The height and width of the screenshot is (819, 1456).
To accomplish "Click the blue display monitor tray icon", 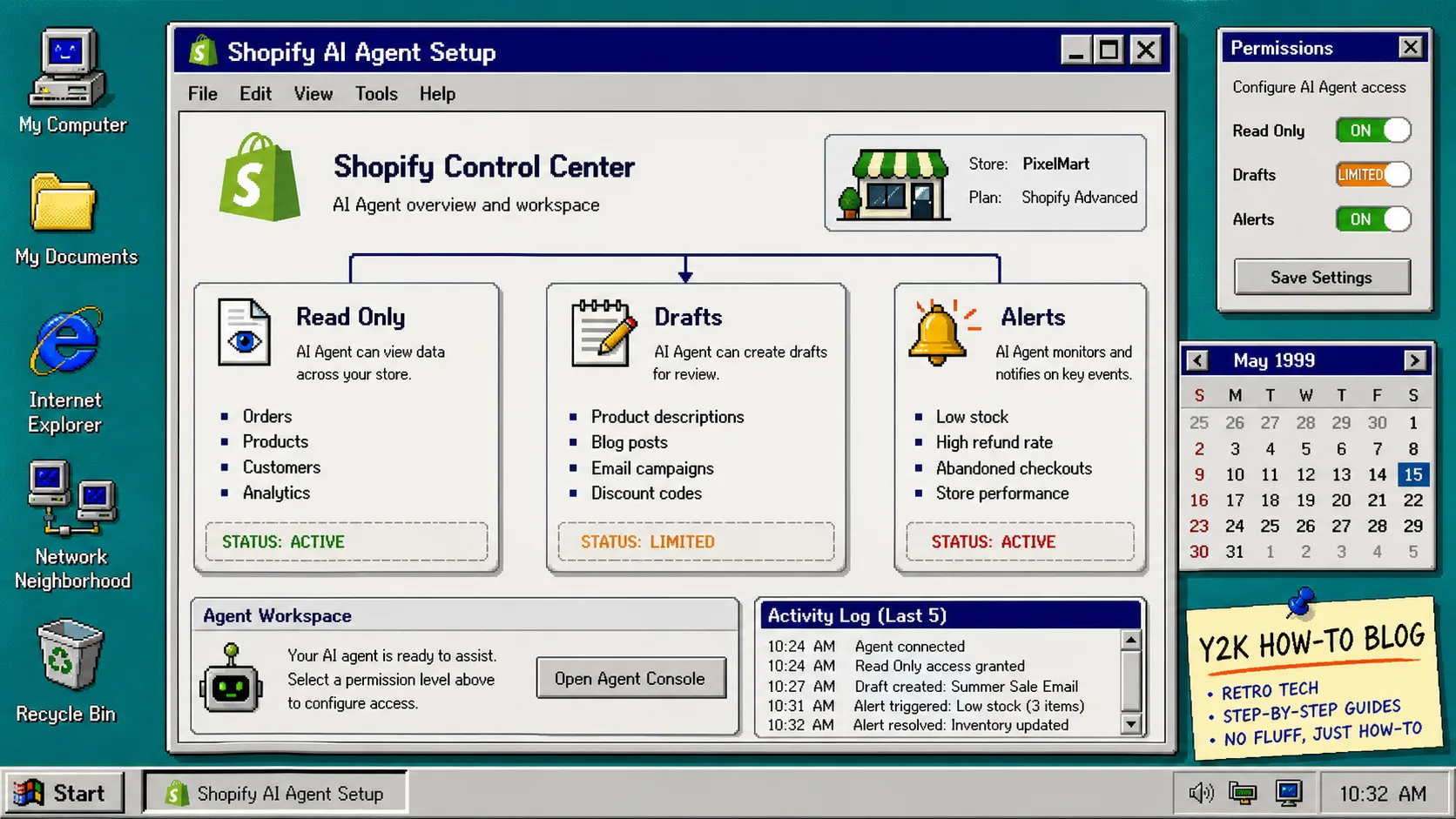I will (1288, 793).
